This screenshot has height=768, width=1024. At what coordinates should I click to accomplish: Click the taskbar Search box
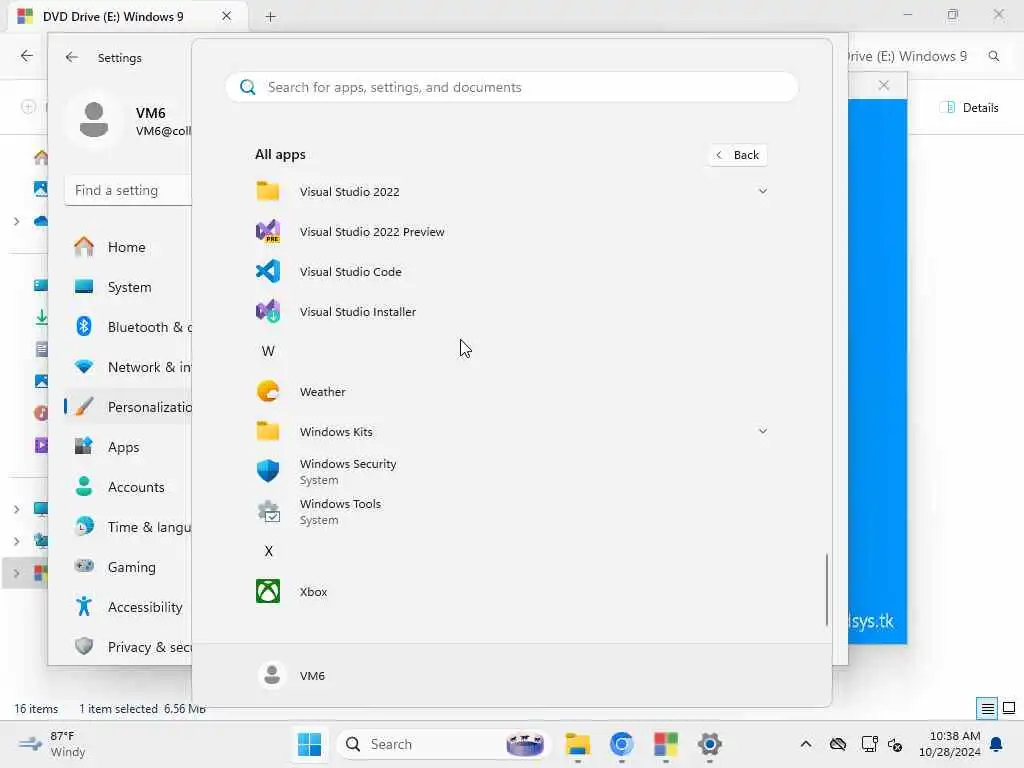[x=443, y=744]
